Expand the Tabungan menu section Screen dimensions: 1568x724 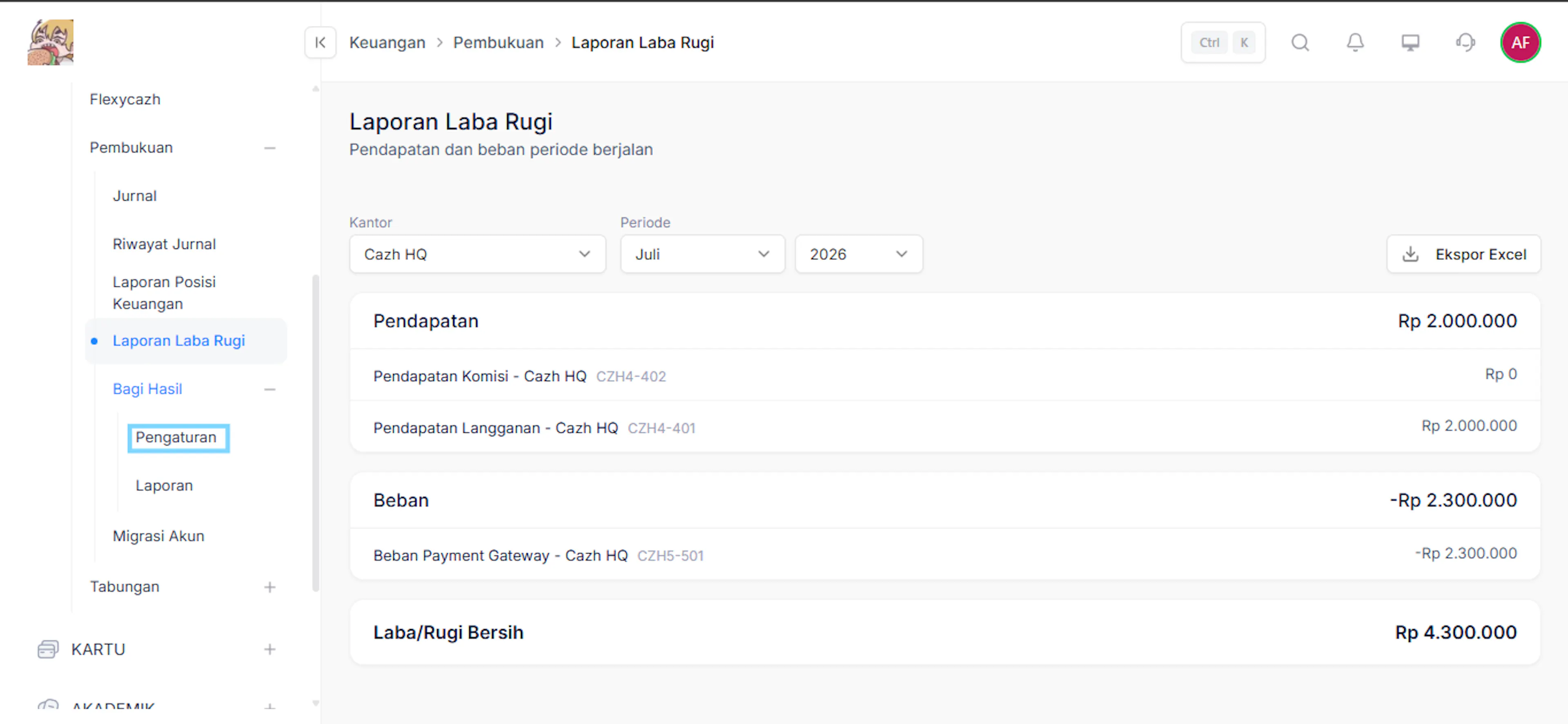click(x=269, y=587)
